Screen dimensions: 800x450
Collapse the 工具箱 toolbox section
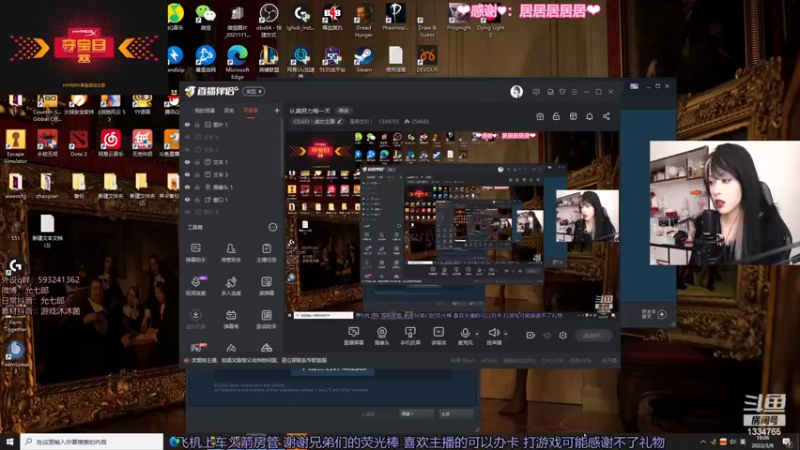pos(272,227)
